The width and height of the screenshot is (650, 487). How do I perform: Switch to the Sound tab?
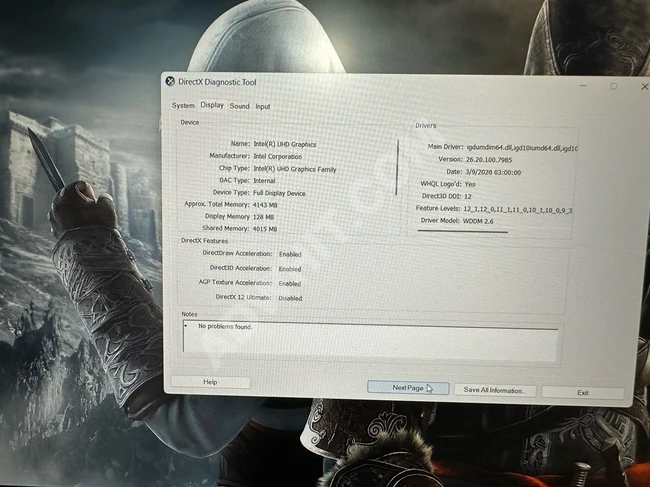240,106
